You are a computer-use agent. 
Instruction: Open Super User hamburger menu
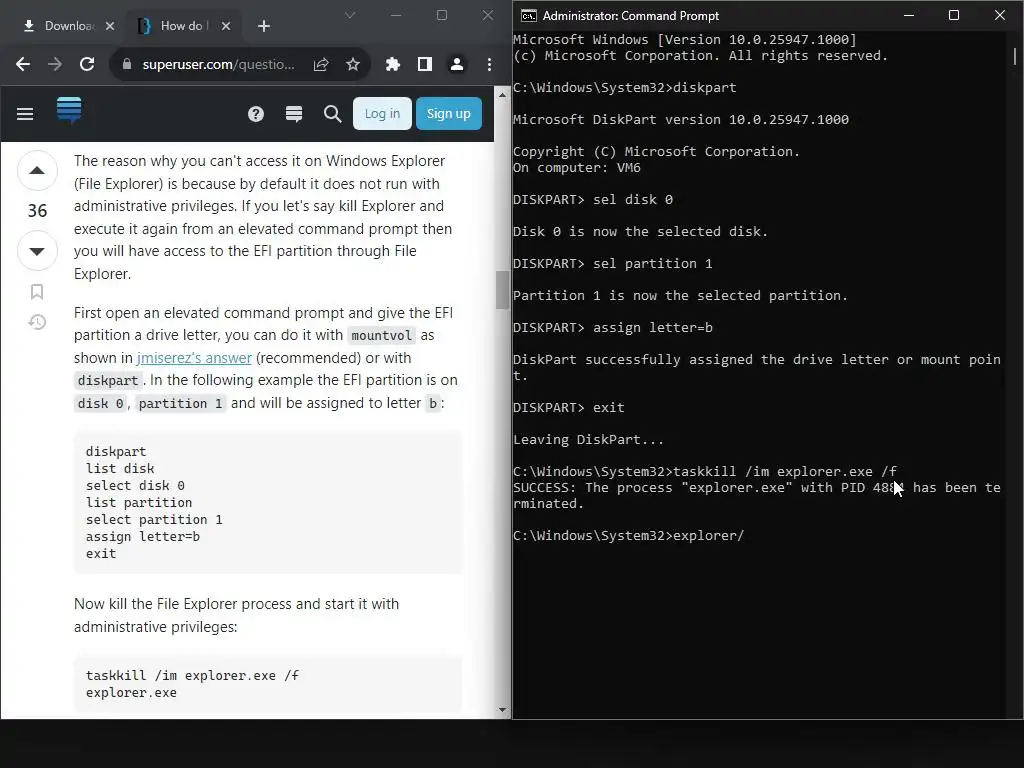25,114
